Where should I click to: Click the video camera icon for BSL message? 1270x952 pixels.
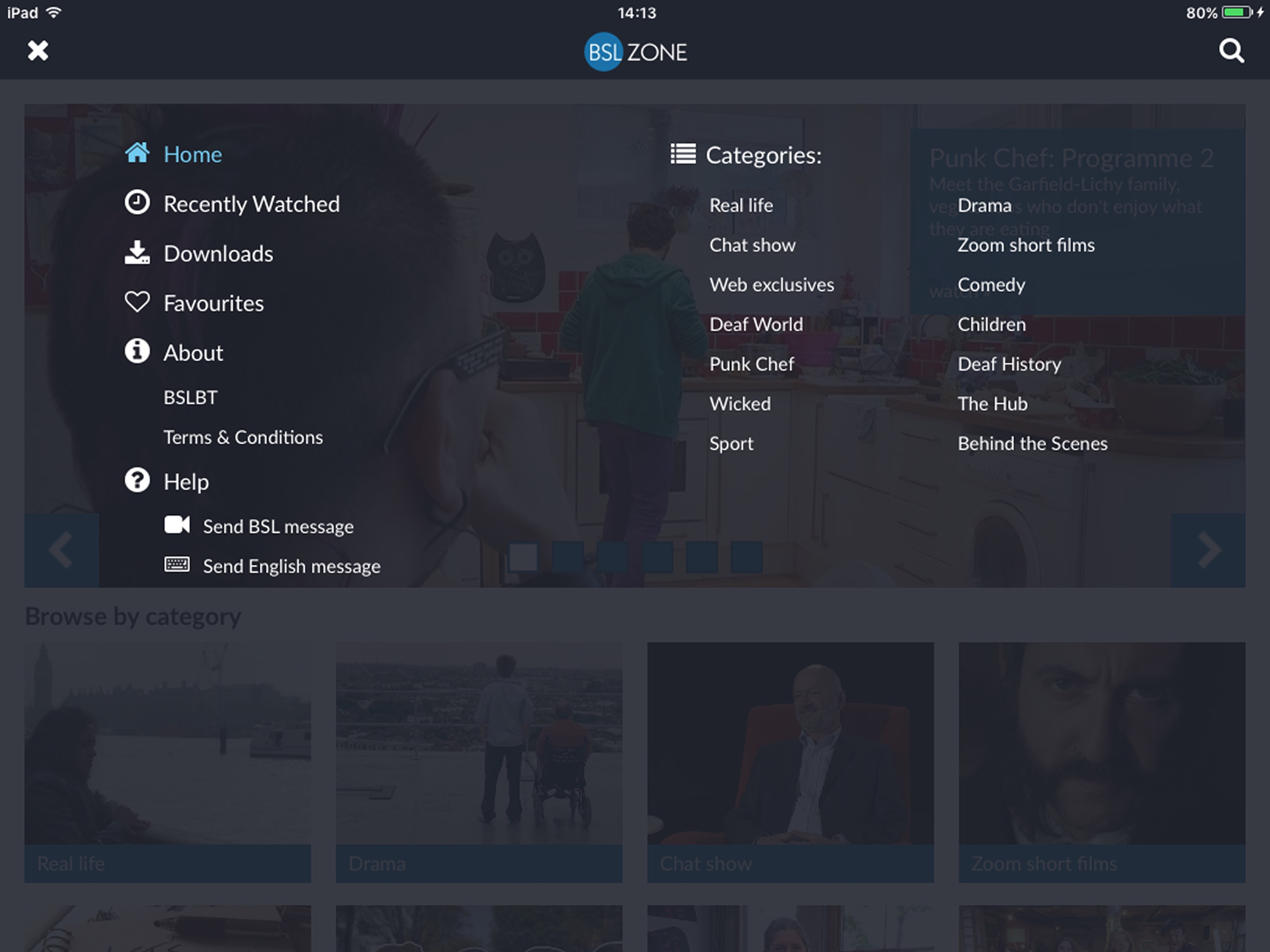pos(177,525)
